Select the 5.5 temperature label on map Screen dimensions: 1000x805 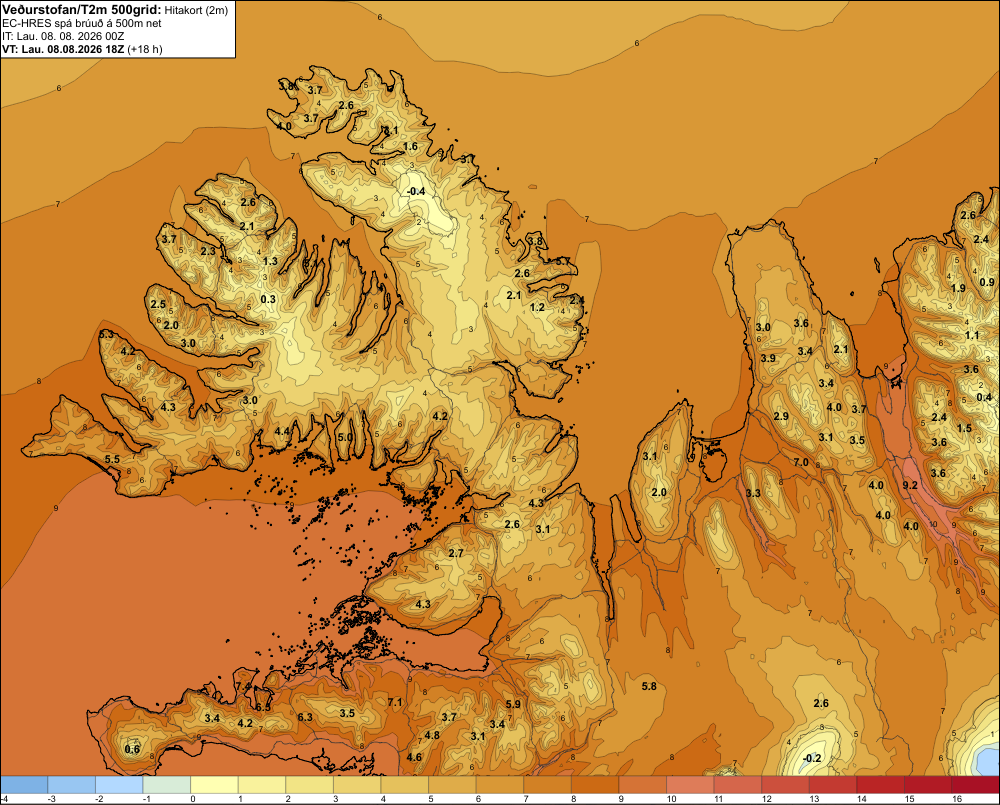[112, 459]
